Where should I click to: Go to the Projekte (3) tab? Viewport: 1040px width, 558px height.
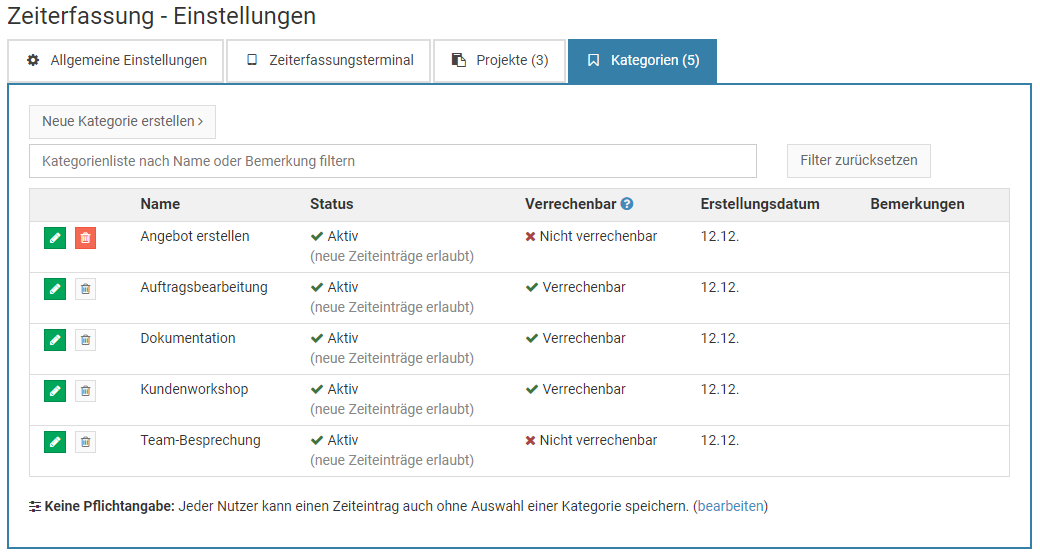pos(499,60)
